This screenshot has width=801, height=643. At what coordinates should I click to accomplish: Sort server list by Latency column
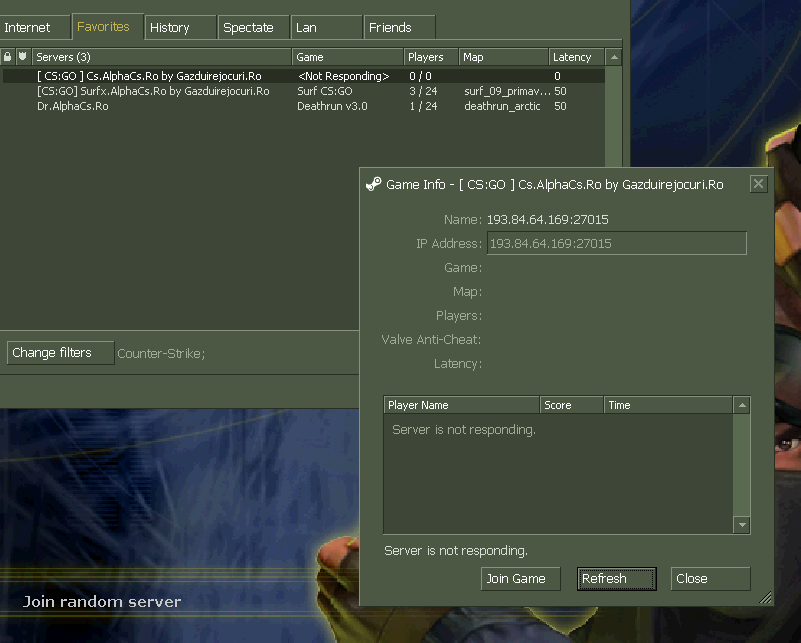pos(576,57)
